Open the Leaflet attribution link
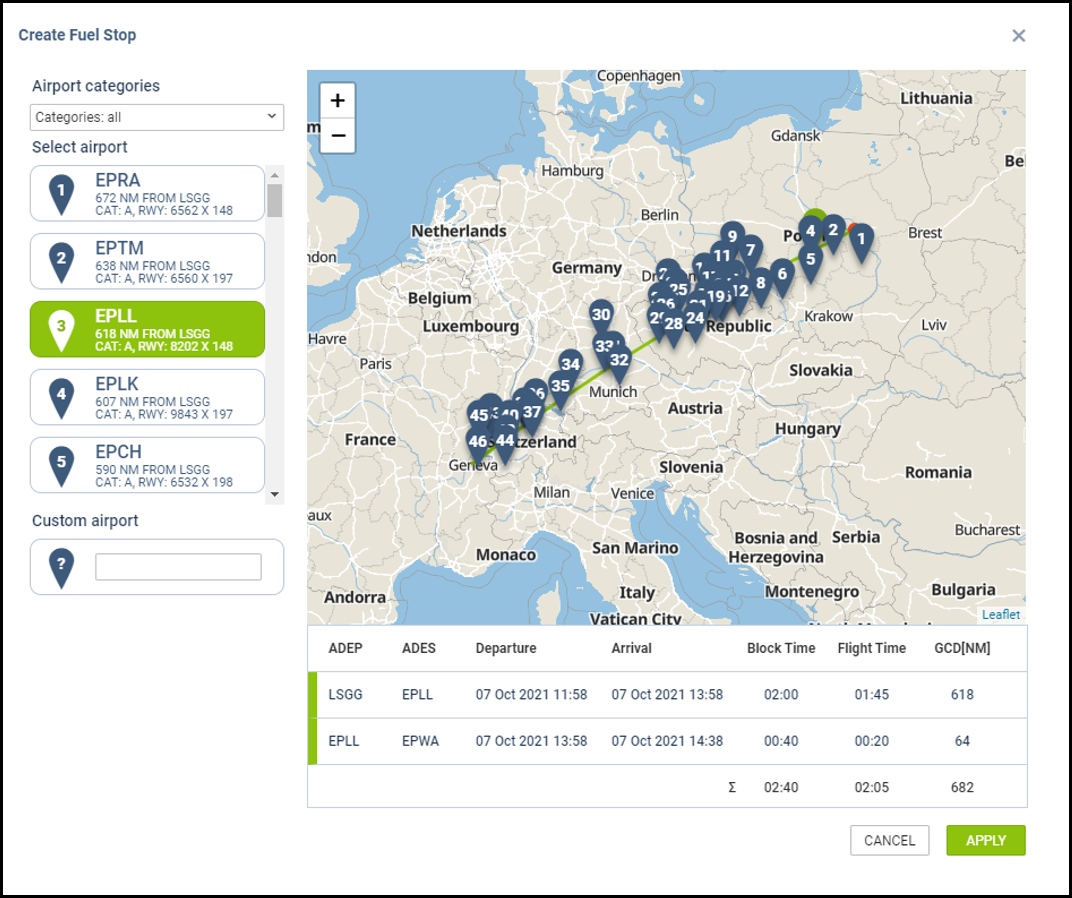 click(x=1000, y=615)
